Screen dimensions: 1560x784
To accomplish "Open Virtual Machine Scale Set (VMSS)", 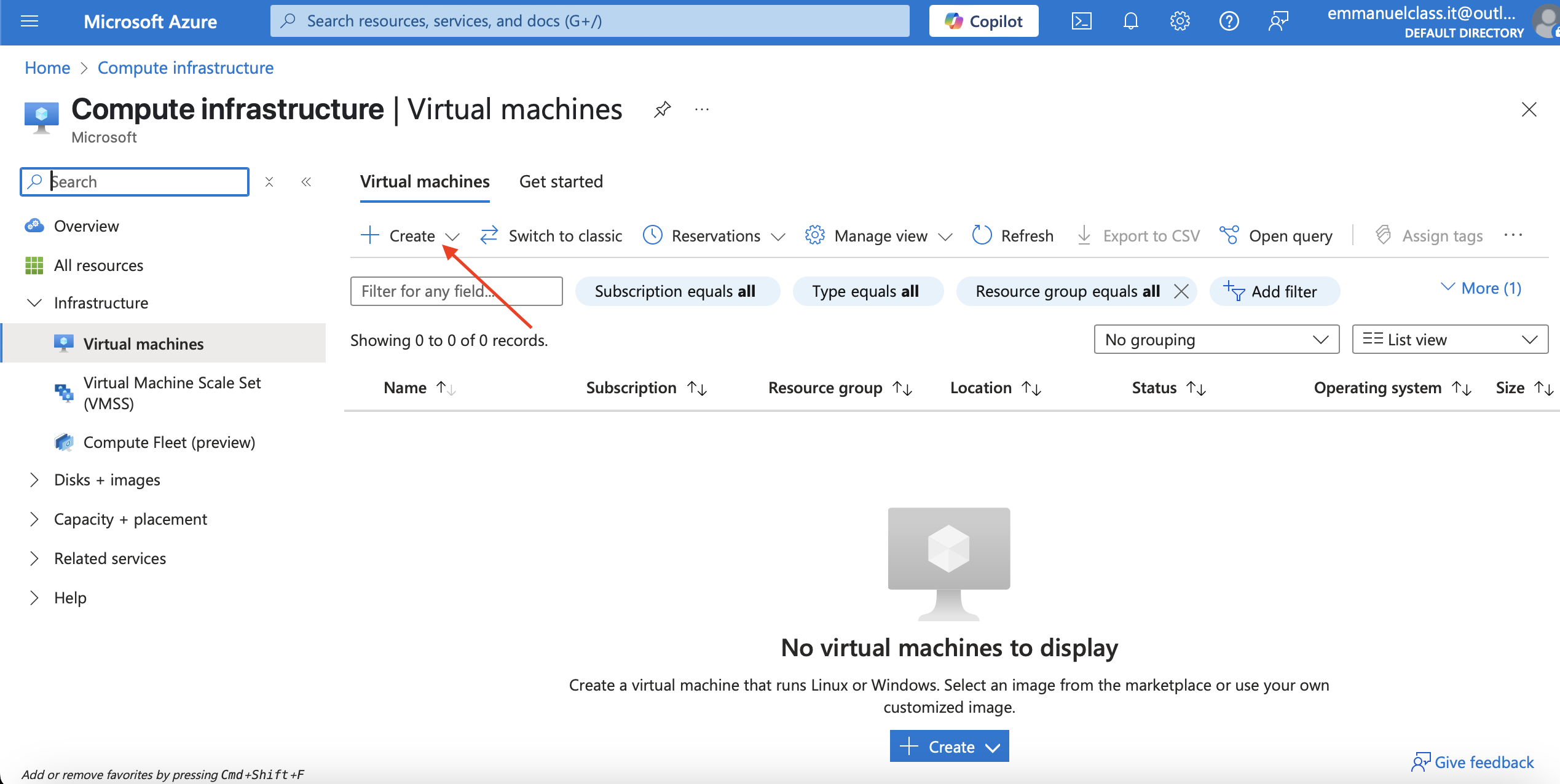I will point(172,393).
